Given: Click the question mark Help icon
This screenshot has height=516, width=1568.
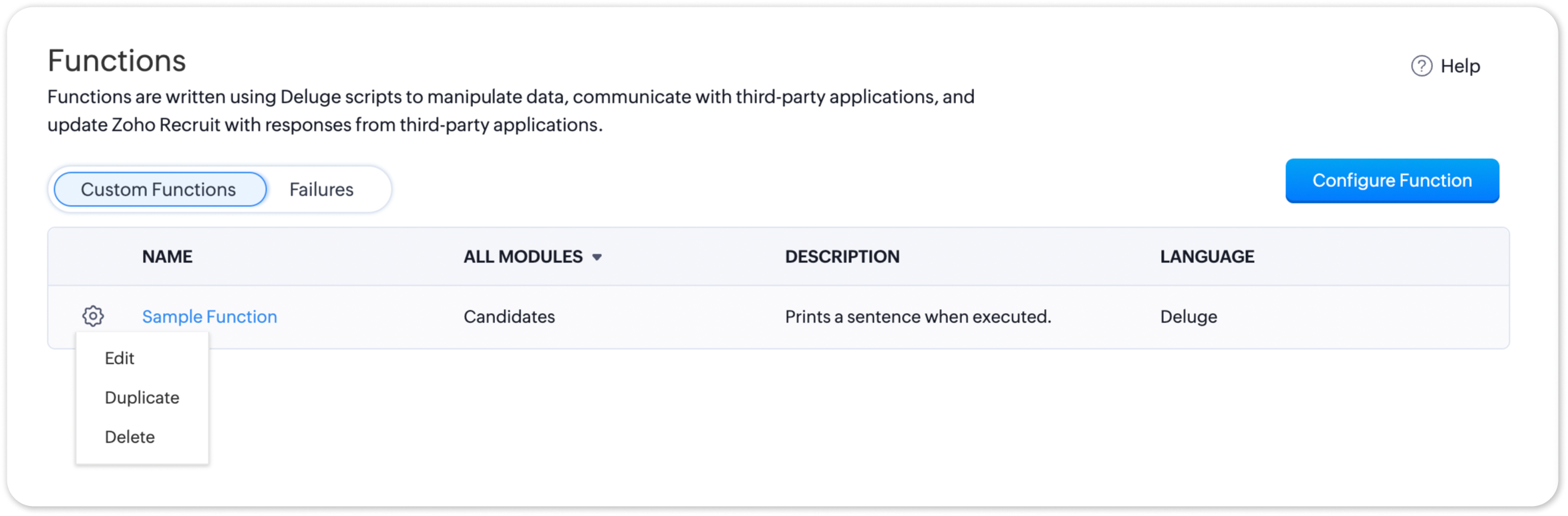Looking at the screenshot, I should click(1421, 66).
